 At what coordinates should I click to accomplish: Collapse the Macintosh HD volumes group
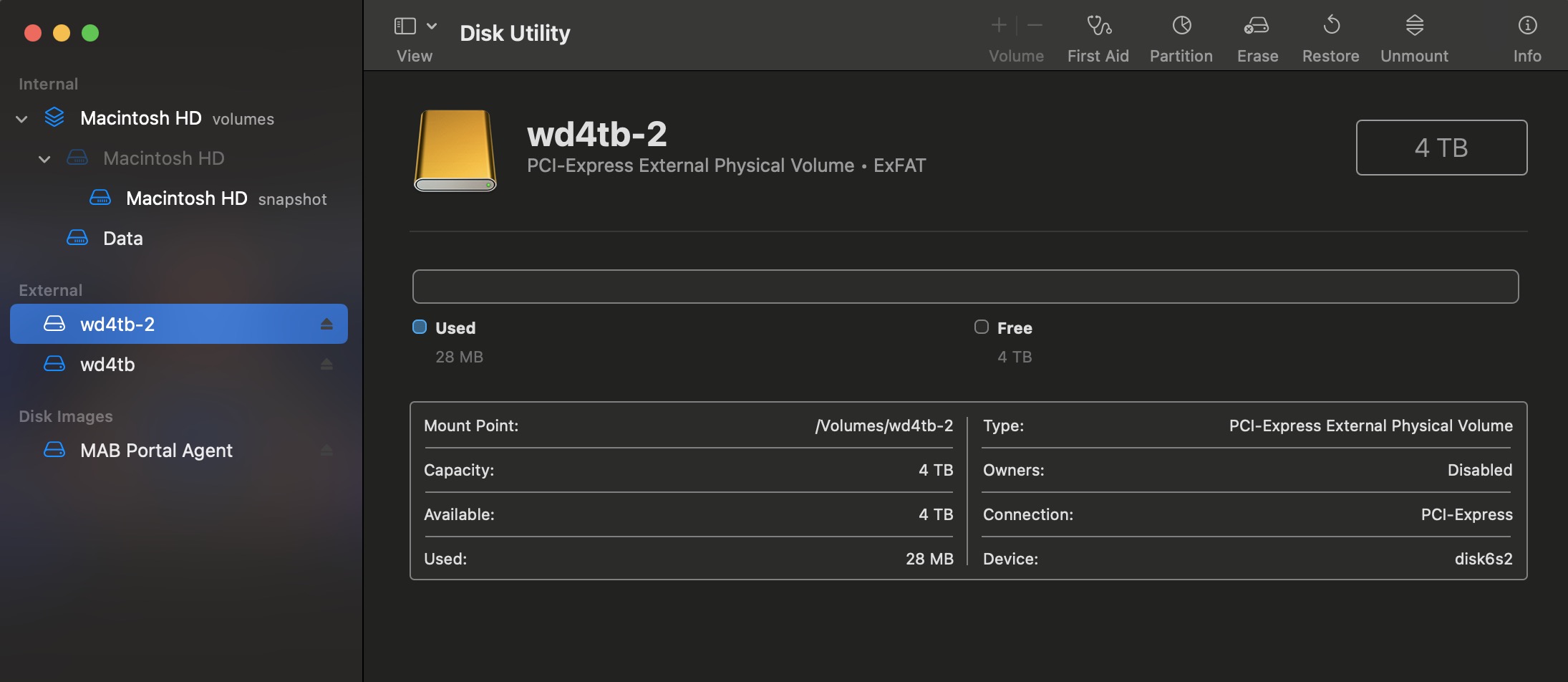(x=22, y=119)
